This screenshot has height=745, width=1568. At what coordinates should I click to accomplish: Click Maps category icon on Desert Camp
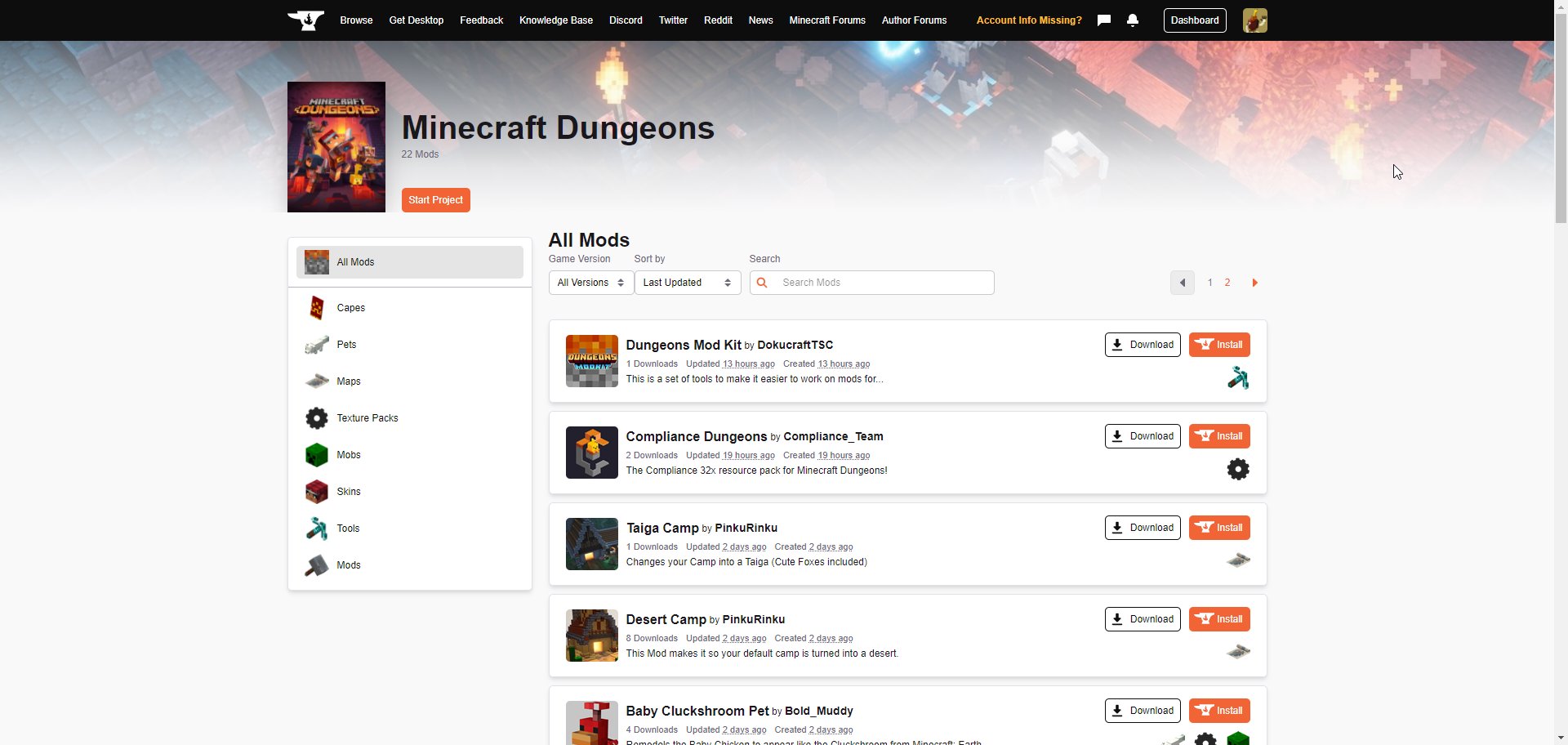1238,652
